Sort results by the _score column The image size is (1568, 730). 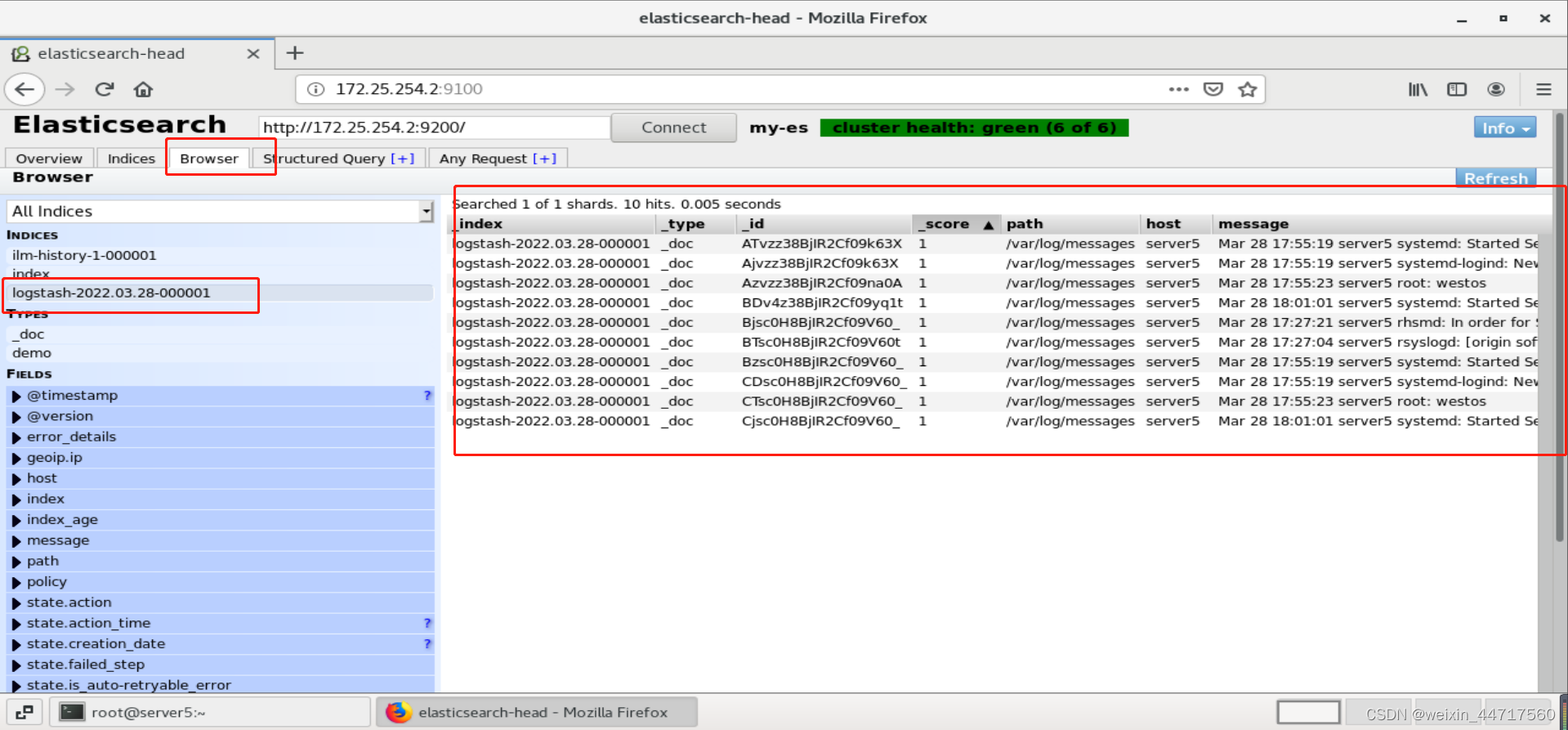point(955,224)
